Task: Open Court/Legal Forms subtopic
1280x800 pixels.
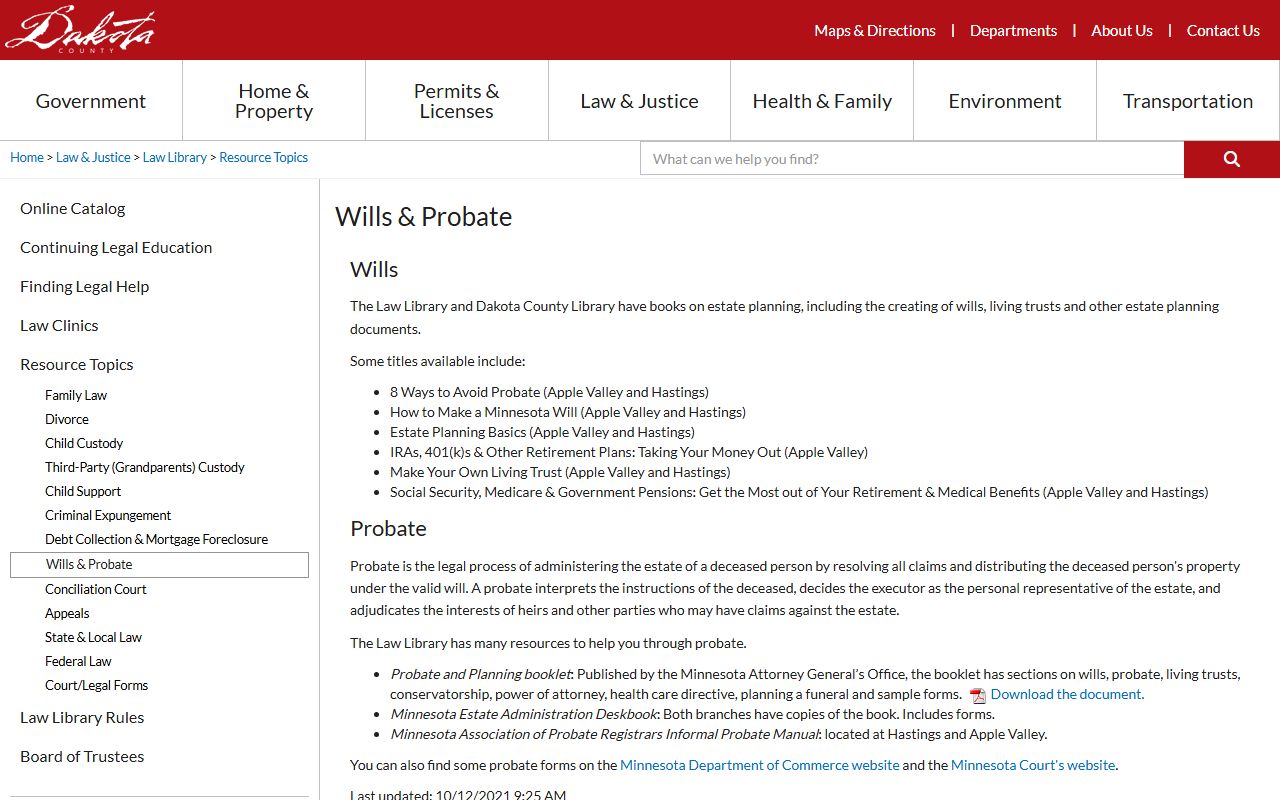Action: click(97, 685)
